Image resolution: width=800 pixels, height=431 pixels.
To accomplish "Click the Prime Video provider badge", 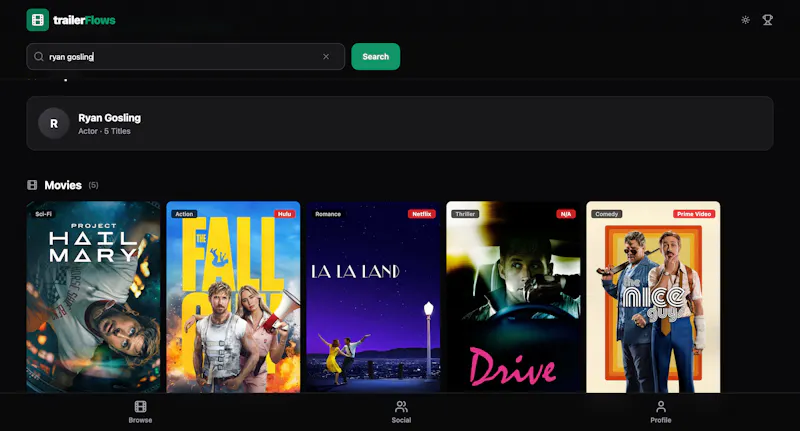I will point(694,214).
